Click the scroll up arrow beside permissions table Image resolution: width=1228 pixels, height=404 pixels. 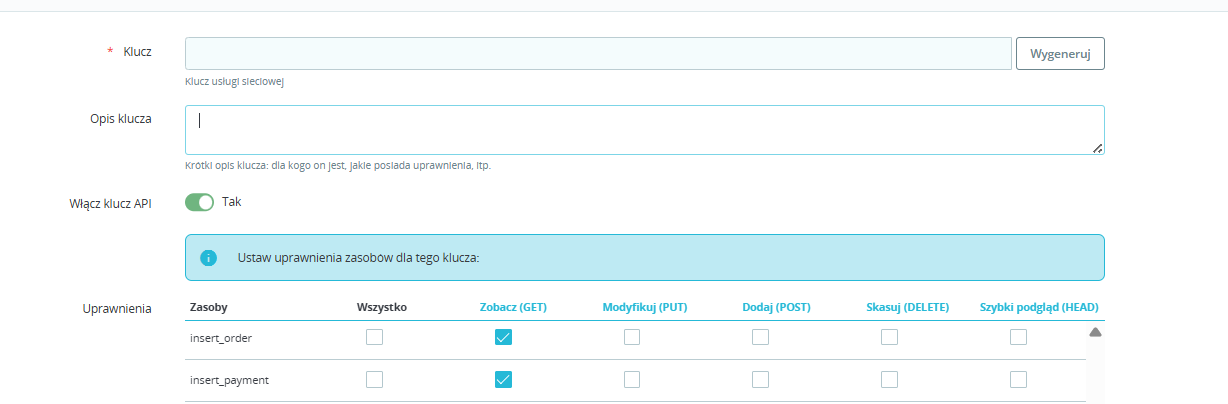1094,332
